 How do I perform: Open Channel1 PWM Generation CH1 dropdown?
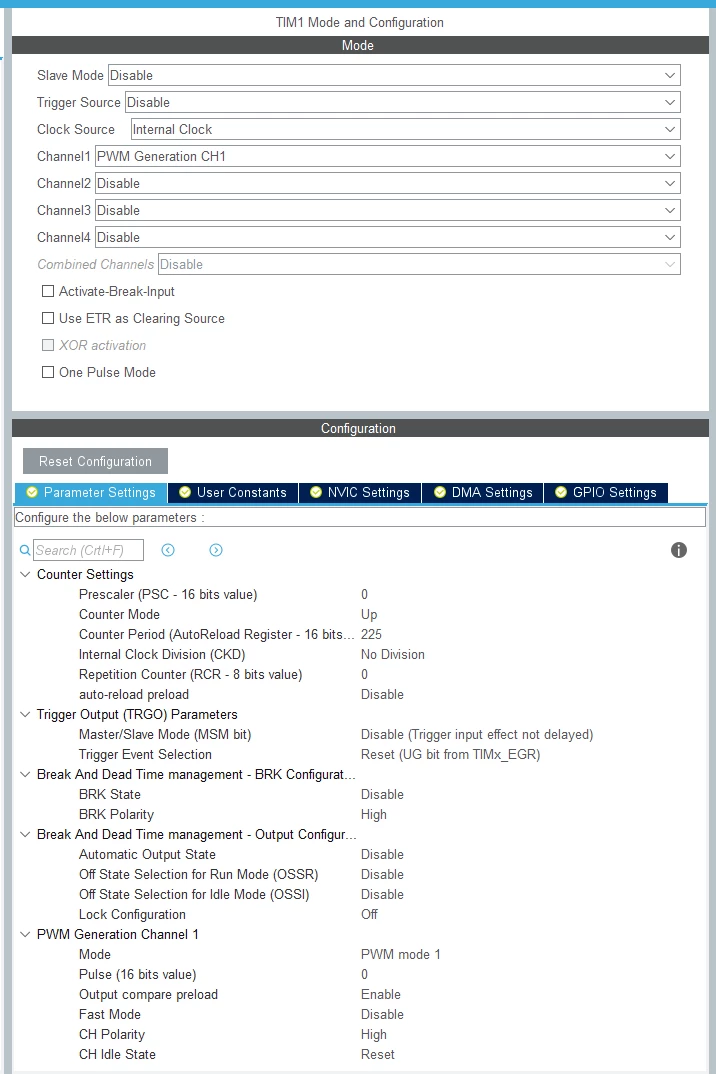coord(387,156)
